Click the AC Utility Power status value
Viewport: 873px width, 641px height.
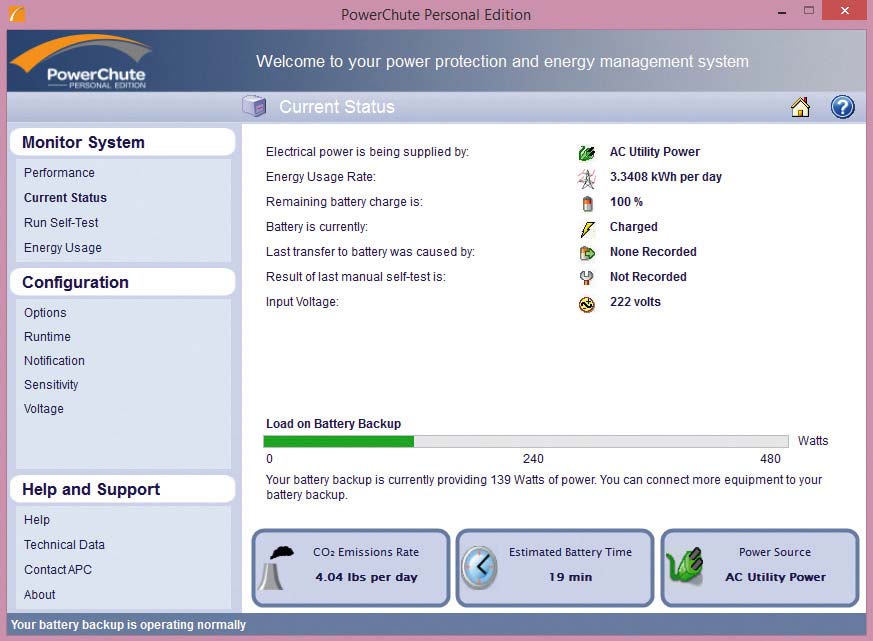pyautogui.click(x=655, y=151)
